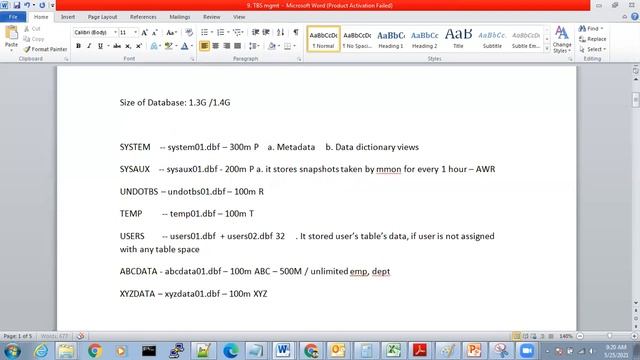Open the Select dropdown in Editing

(592, 49)
